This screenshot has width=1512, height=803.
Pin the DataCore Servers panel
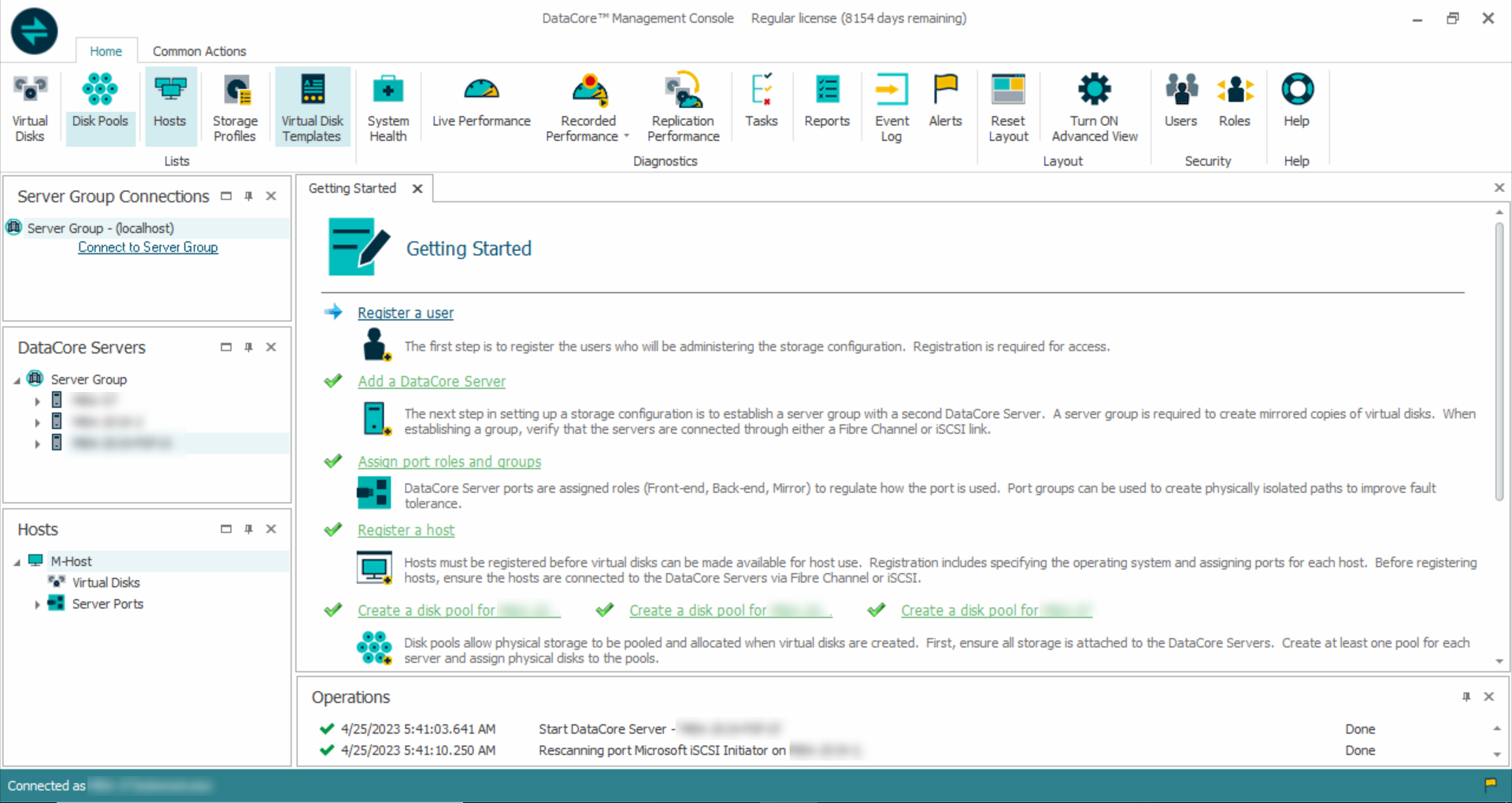[x=249, y=347]
